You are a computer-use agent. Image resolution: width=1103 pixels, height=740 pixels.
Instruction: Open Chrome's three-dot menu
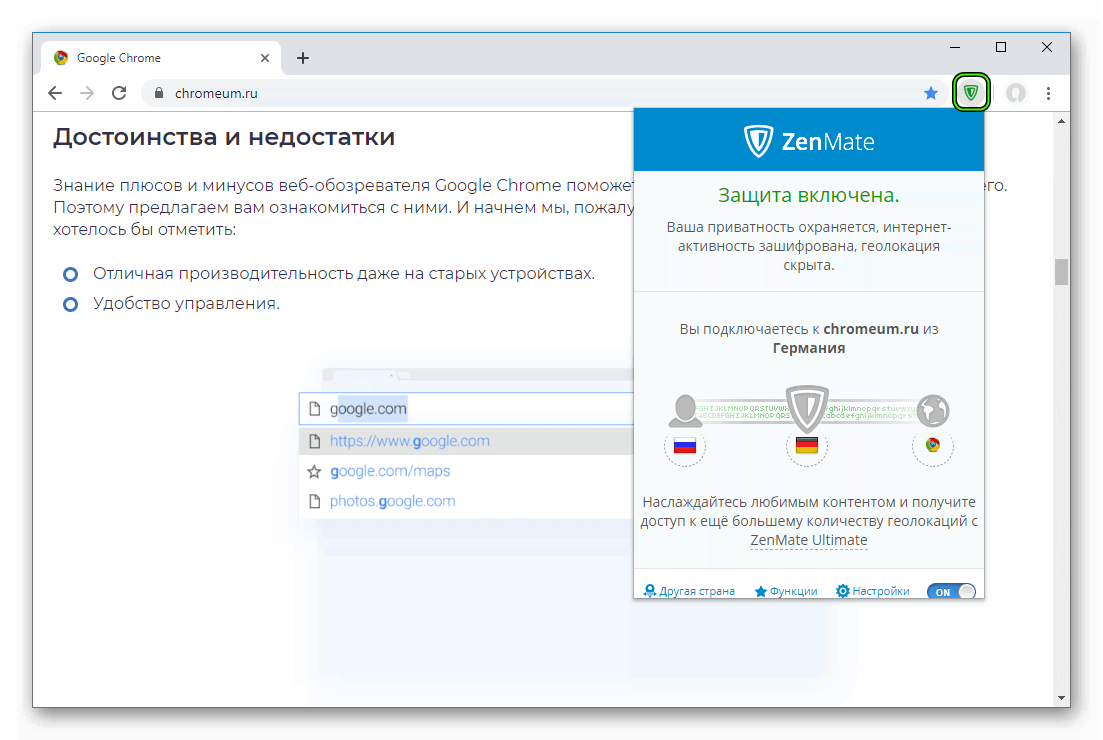tap(1048, 93)
